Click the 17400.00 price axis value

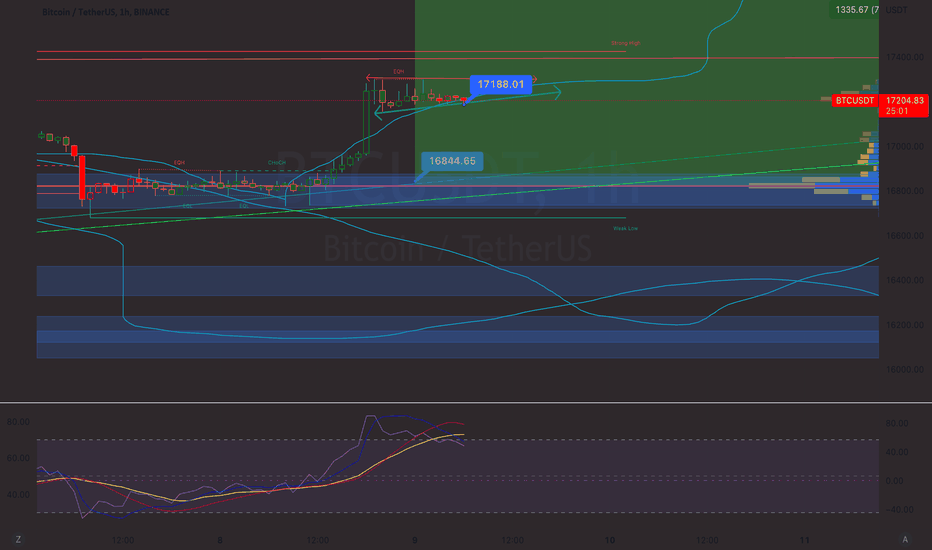[x=905, y=57]
